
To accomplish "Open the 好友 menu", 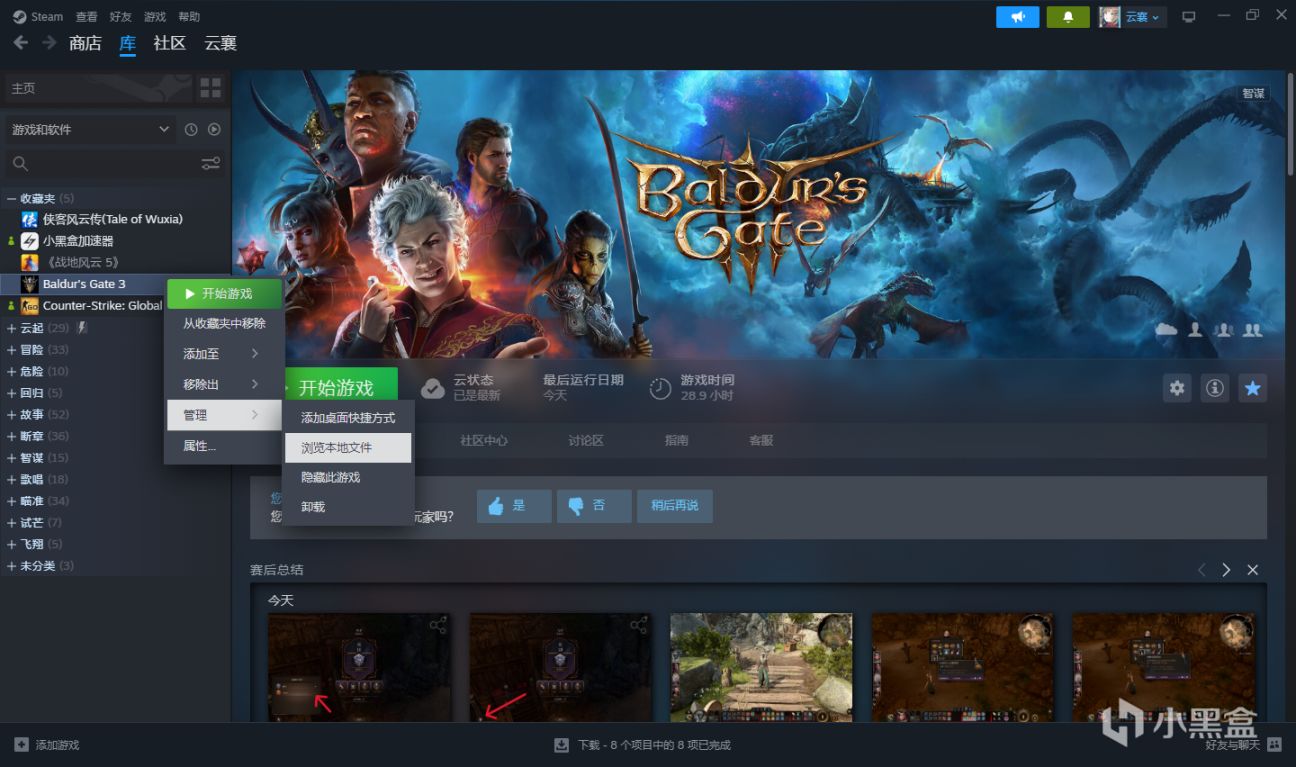I will [120, 17].
